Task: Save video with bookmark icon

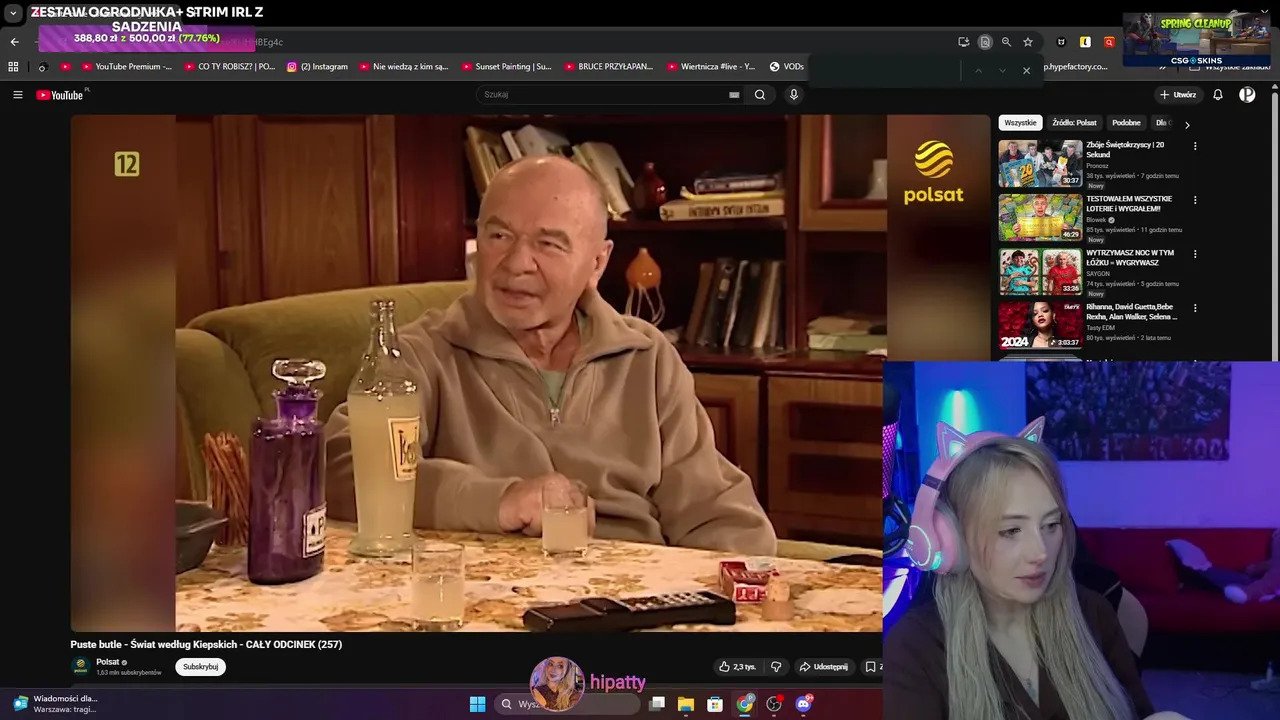Action: (871, 667)
